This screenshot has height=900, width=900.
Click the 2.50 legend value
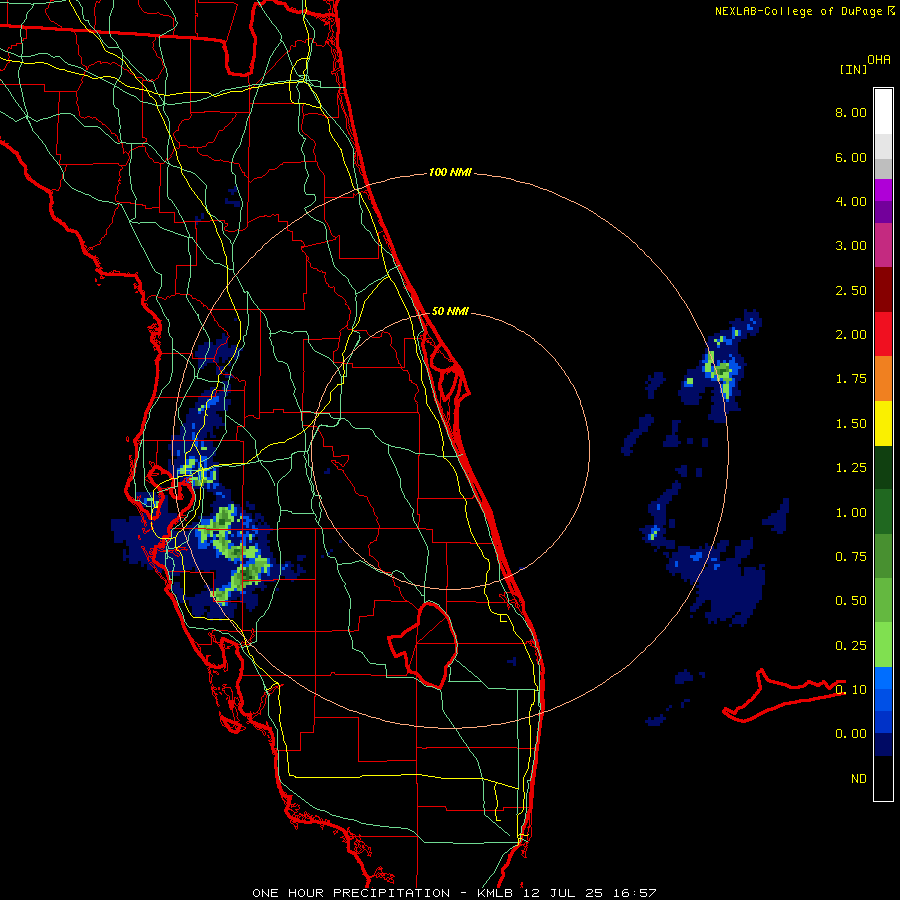851,290
